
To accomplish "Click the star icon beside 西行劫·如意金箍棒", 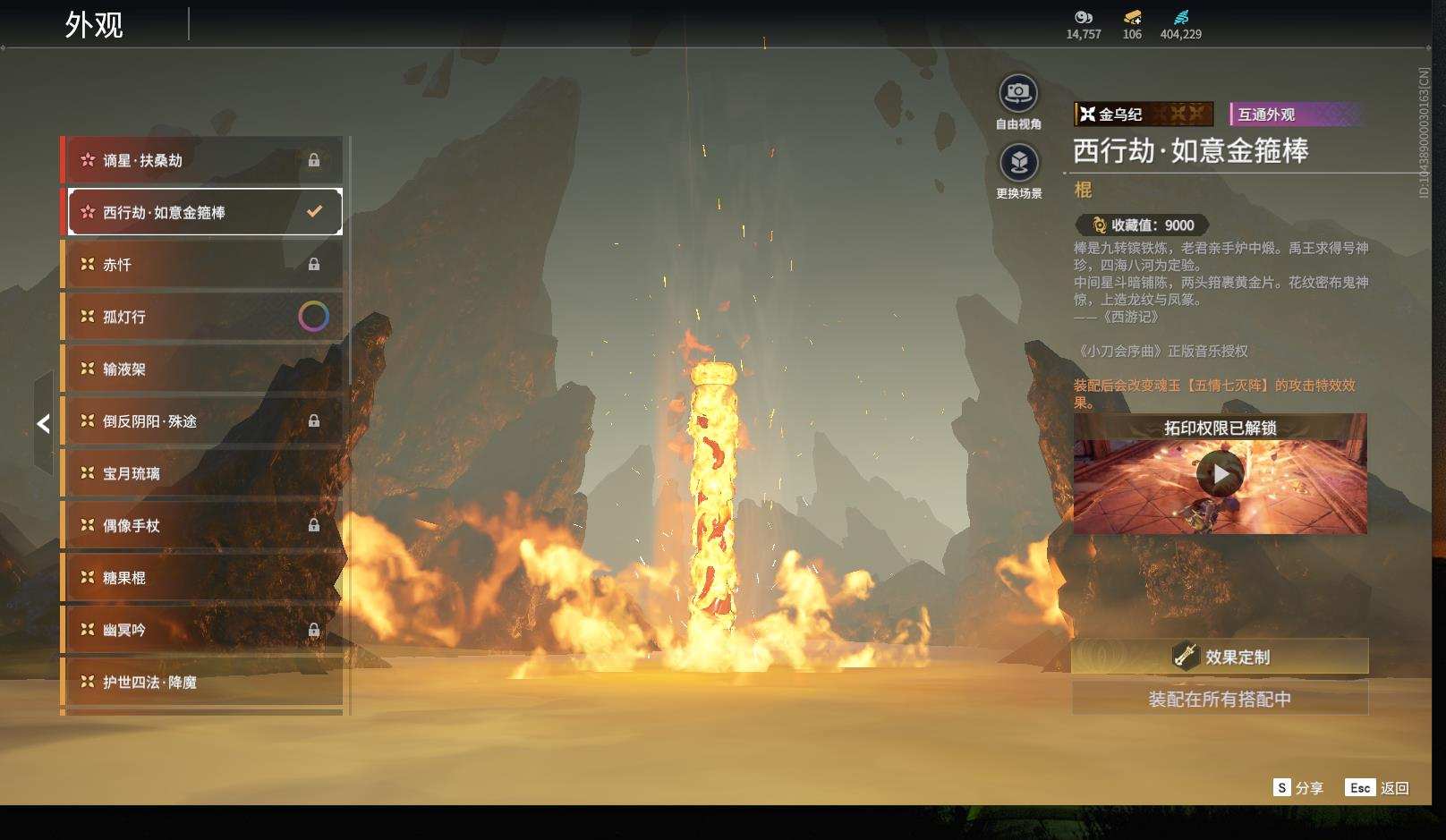I will click(87, 212).
